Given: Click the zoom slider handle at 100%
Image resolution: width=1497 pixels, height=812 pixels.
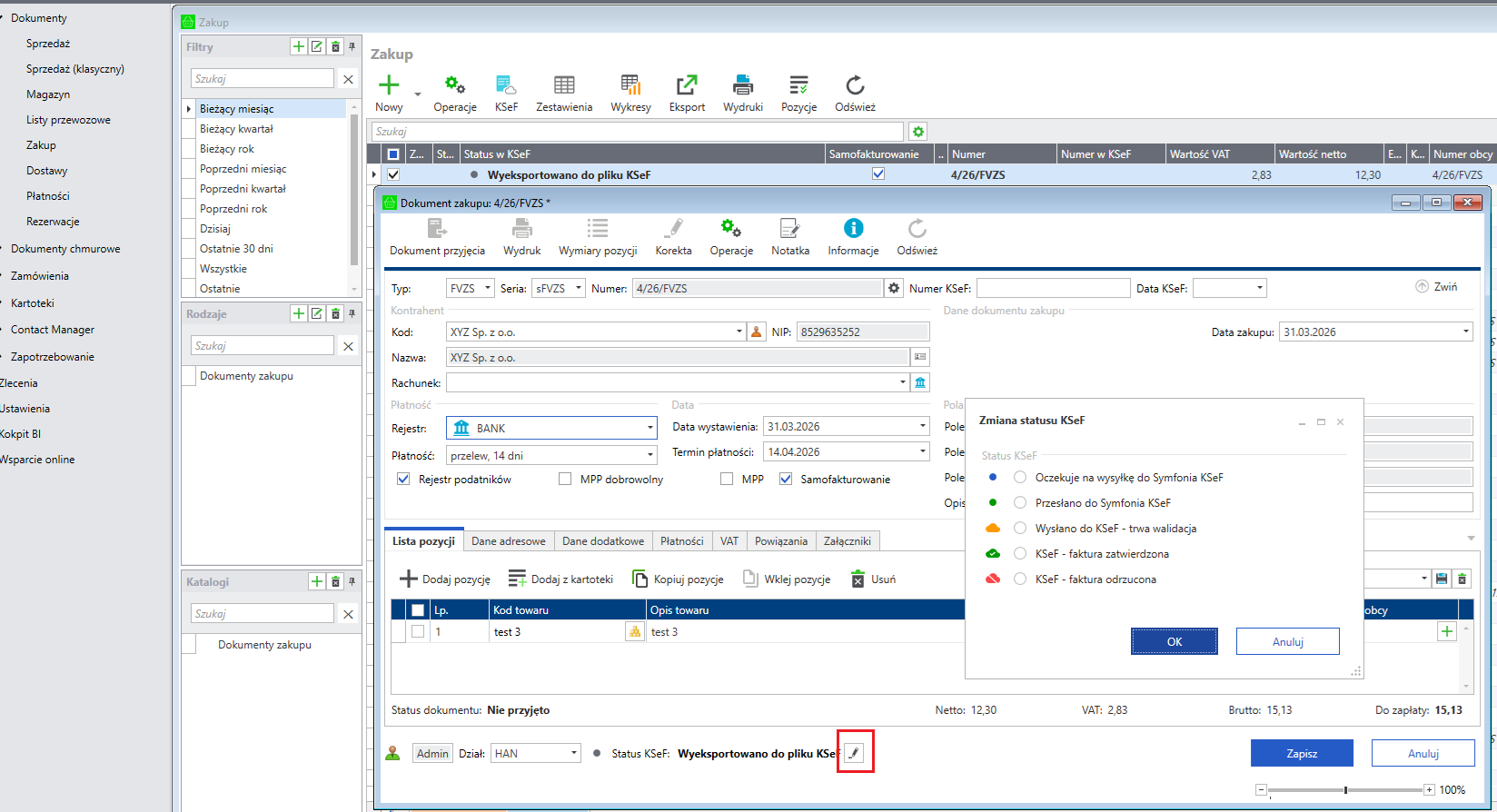Looking at the screenshot, I should coord(1345,790).
